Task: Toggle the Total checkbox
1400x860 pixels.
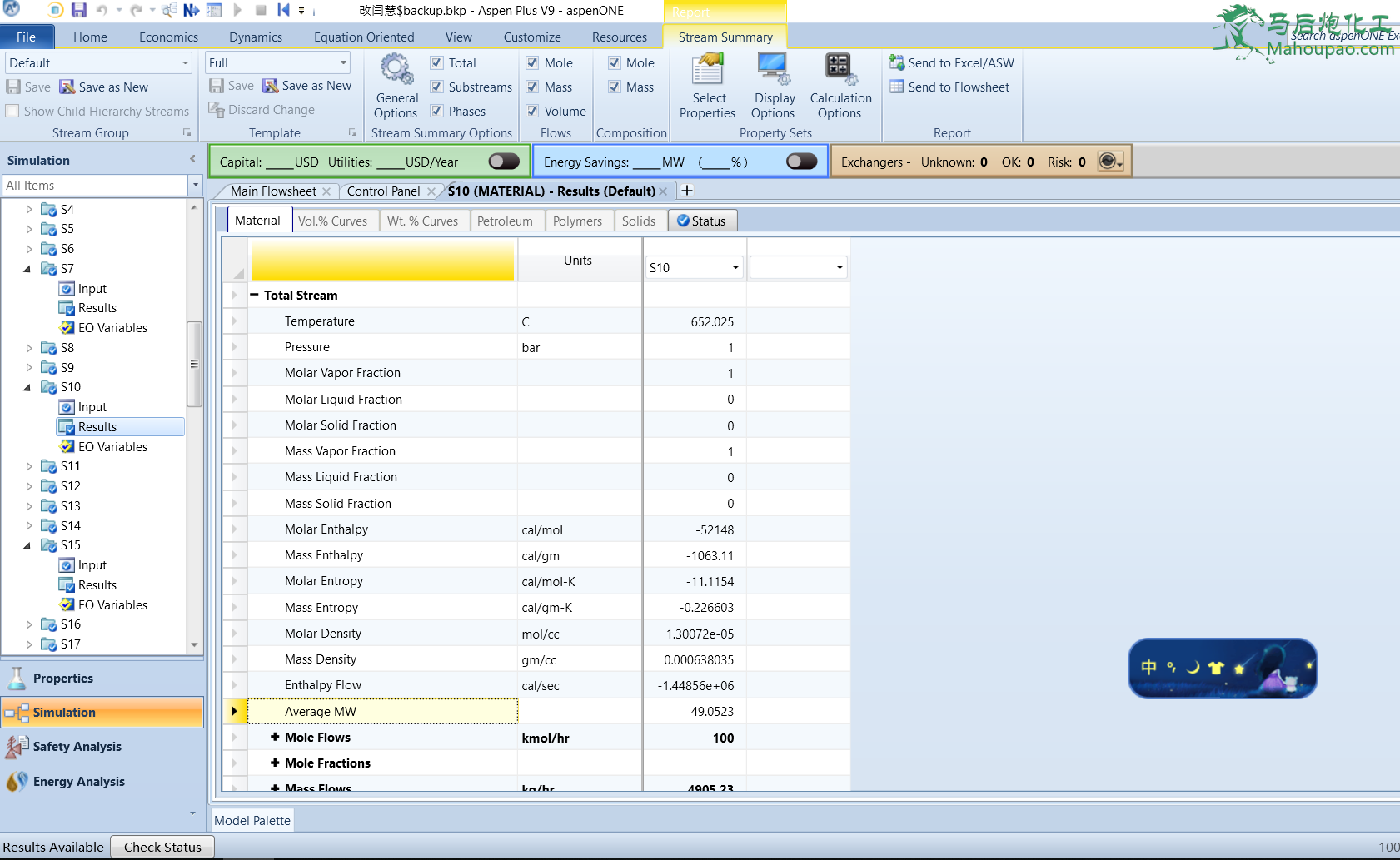Action: pos(436,62)
